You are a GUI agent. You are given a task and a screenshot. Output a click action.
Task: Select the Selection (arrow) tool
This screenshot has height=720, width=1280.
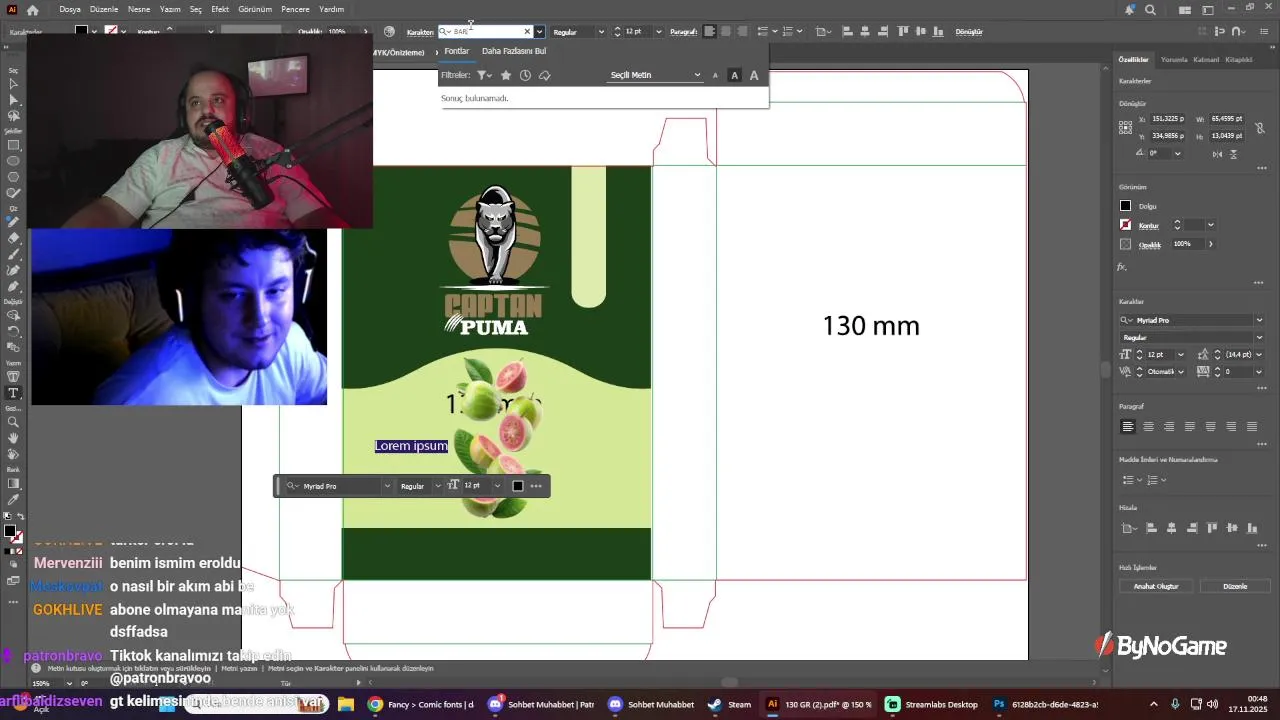14,84
